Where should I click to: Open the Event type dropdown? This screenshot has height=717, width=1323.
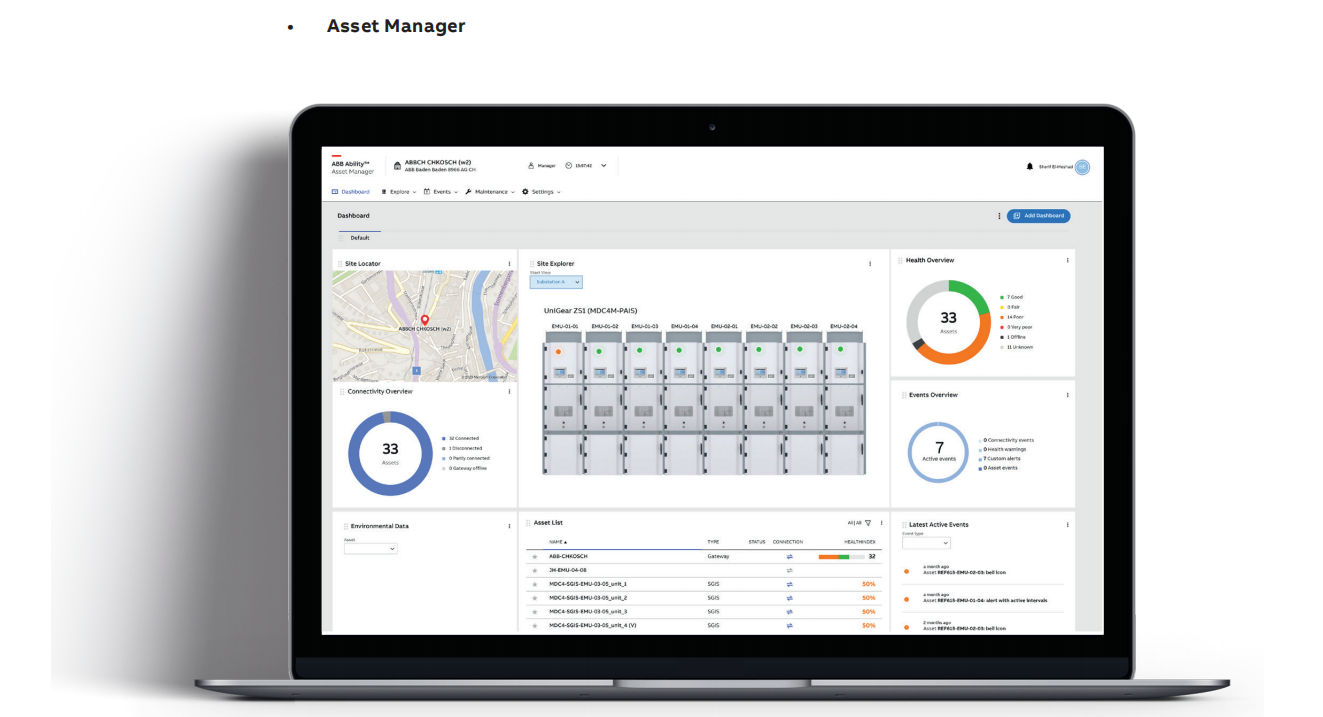(926, 543)
